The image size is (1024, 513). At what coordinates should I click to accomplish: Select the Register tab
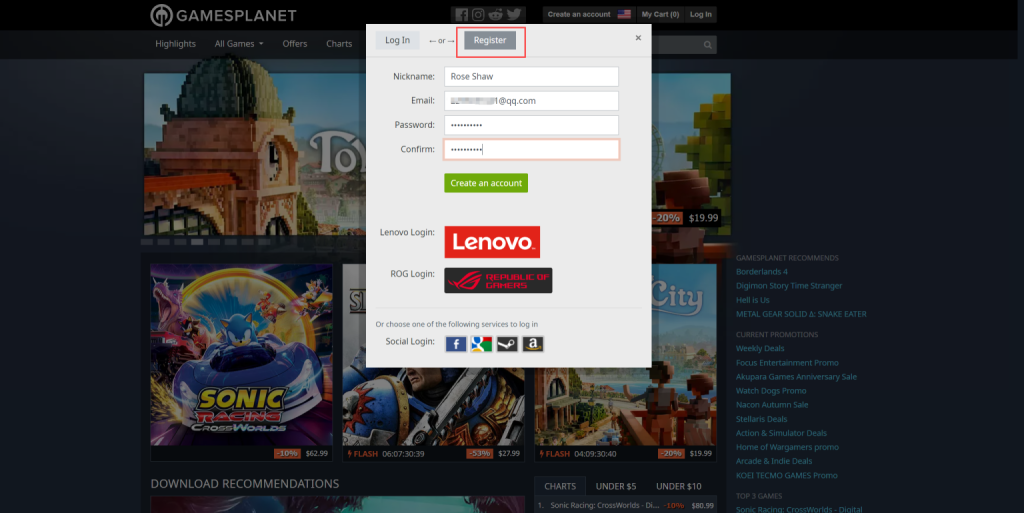pos(490,40)
